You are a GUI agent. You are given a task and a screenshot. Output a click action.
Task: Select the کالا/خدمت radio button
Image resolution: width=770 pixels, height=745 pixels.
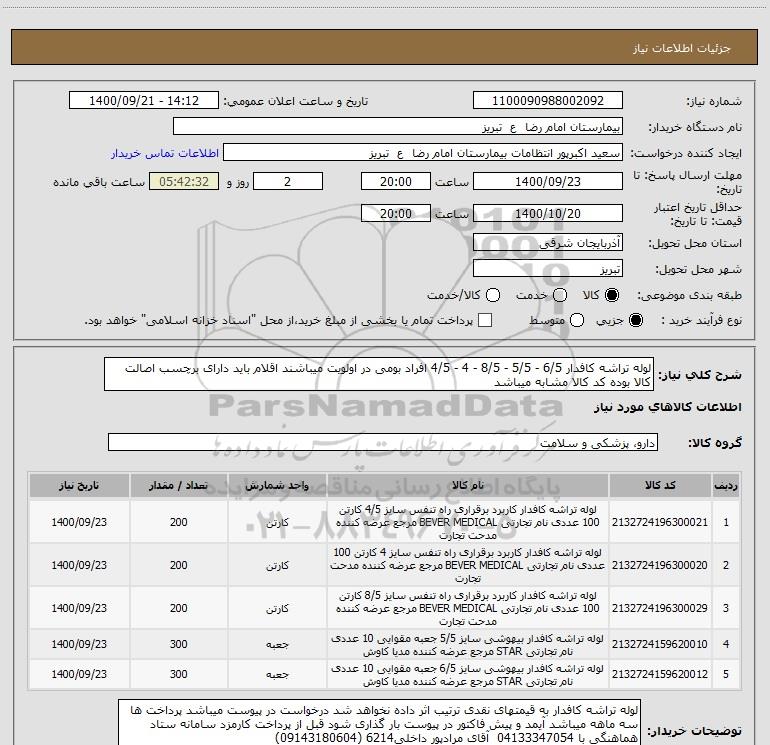click(493, 295)
